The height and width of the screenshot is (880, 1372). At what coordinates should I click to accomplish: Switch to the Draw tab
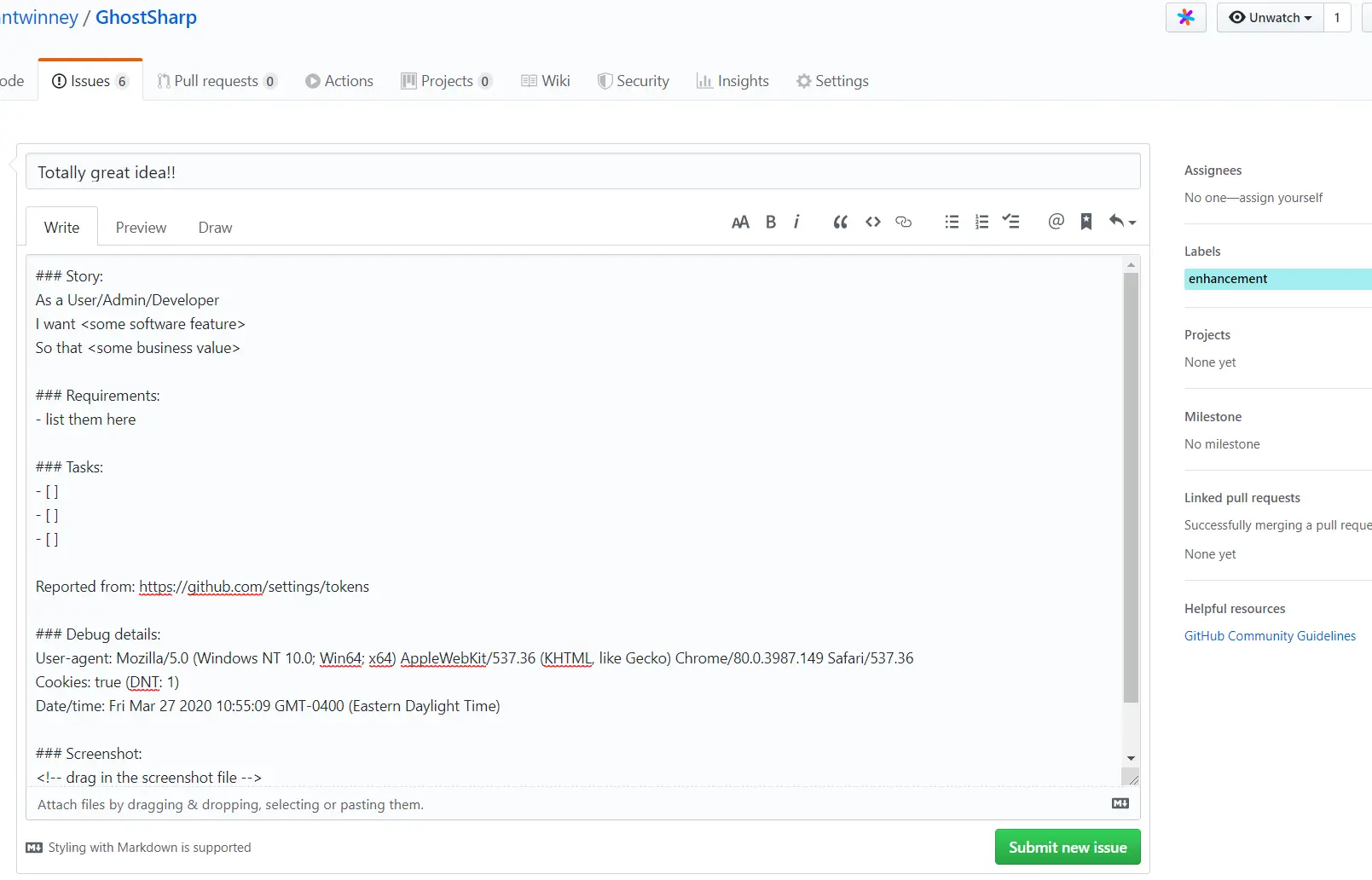215,228
